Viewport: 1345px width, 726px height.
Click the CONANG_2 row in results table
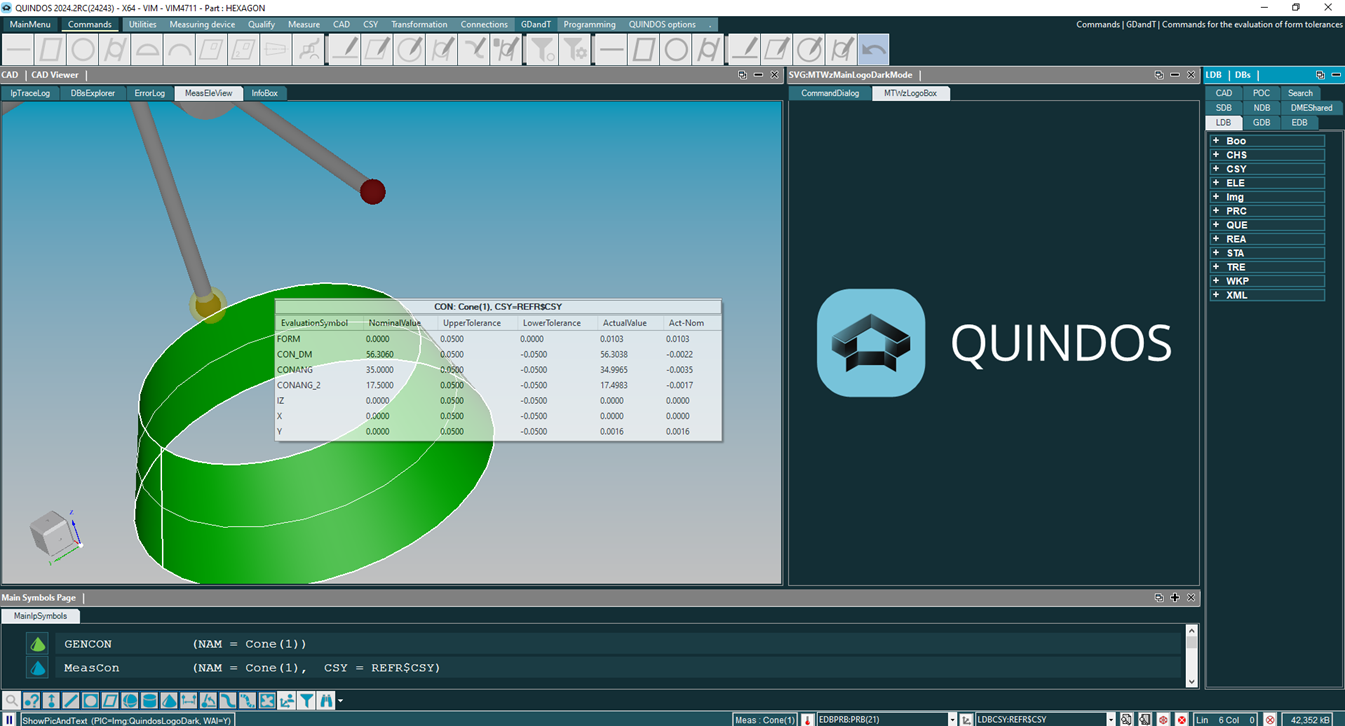pyautogui.click(x=498, y=385)
